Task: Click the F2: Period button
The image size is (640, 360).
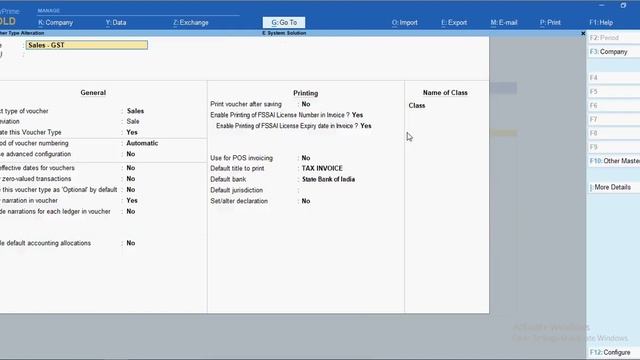Action: point(613,38)
